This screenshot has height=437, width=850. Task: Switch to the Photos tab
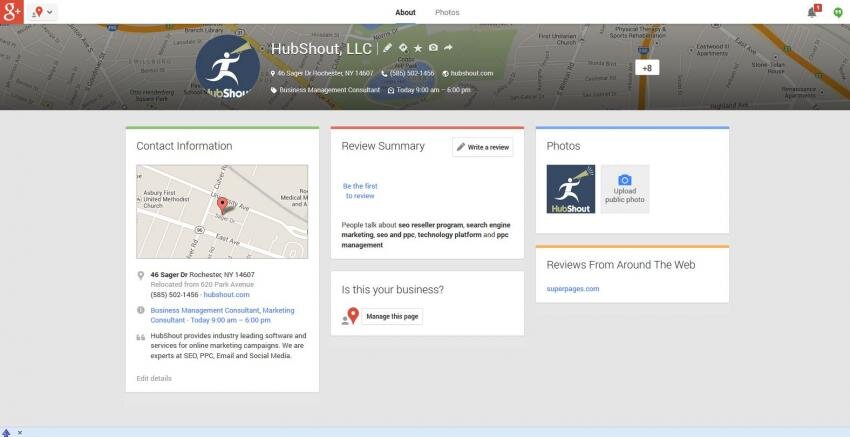pos(447,12)
